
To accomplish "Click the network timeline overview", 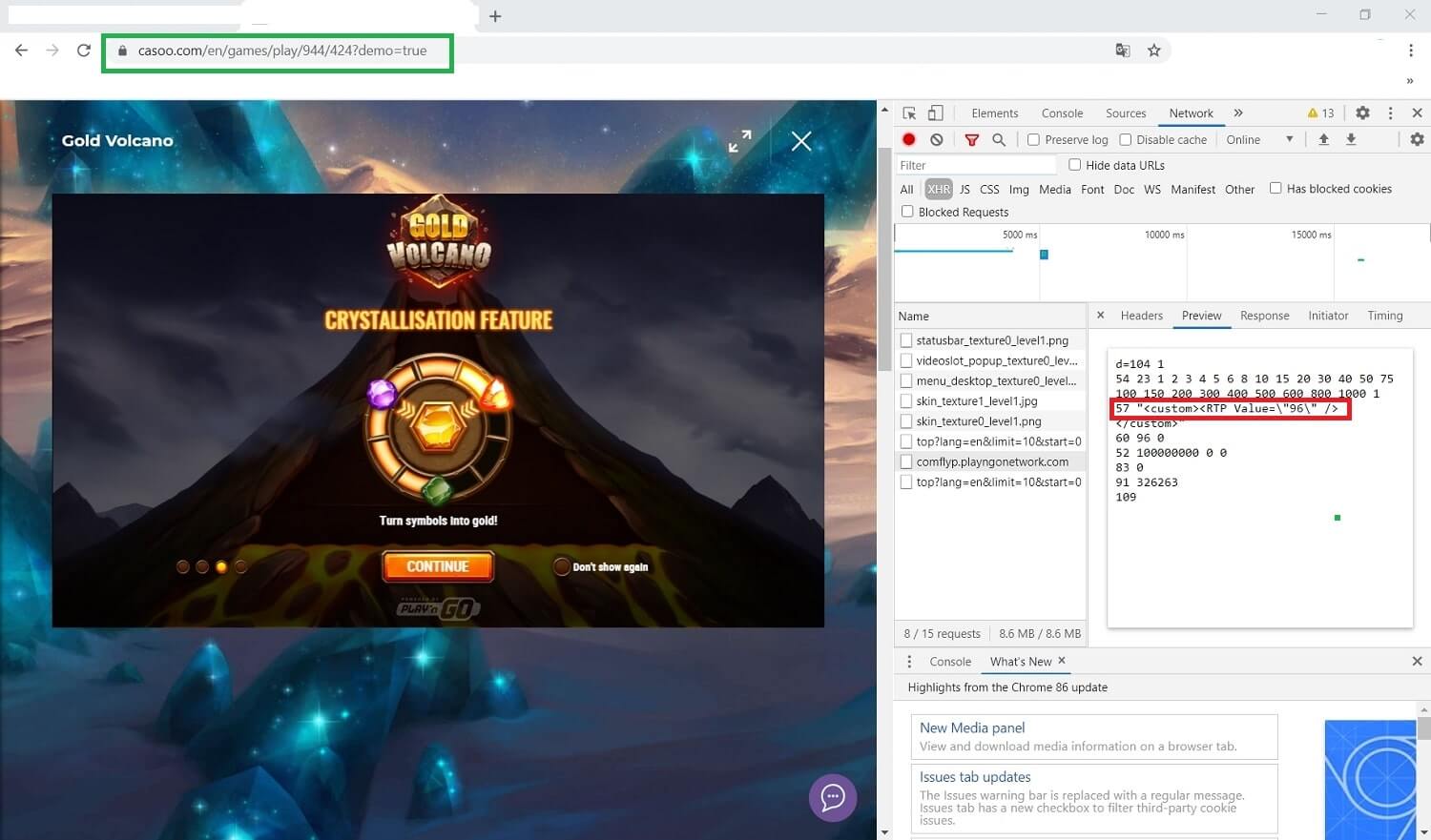I will coord(1162,262).
